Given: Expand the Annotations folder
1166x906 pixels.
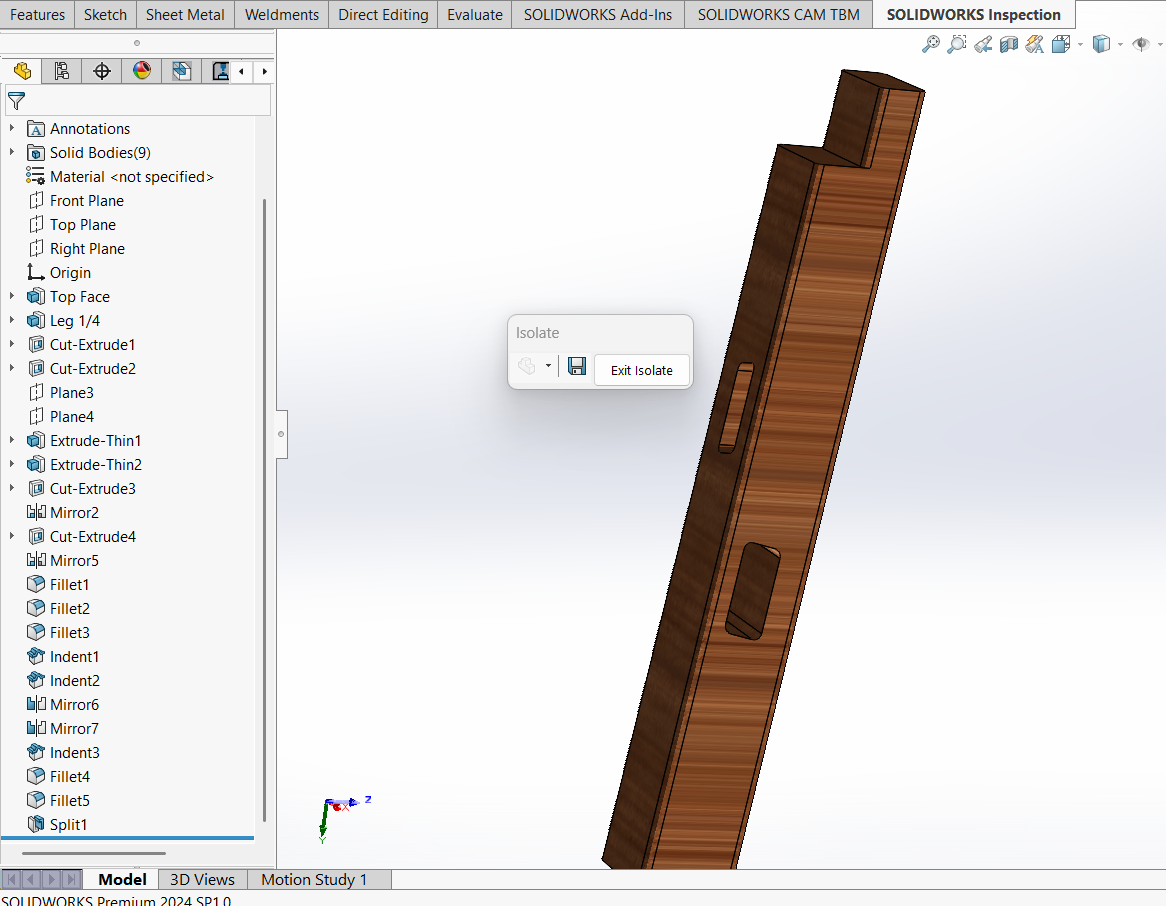Looking at the screenshot, I should [x=12, y=128].
